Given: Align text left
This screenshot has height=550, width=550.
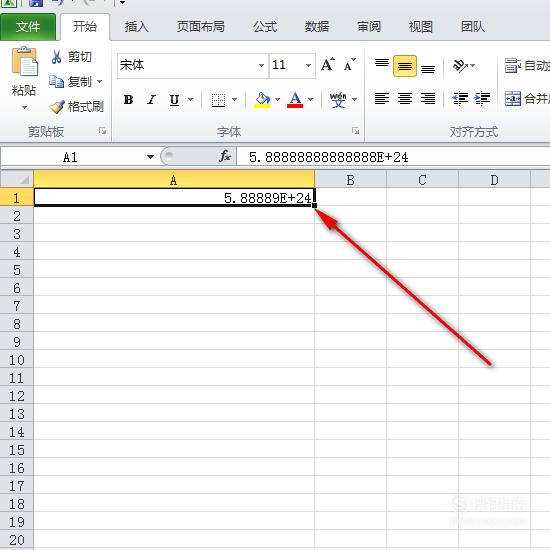Looking at the screenshot, I should (x=382, y=99).
